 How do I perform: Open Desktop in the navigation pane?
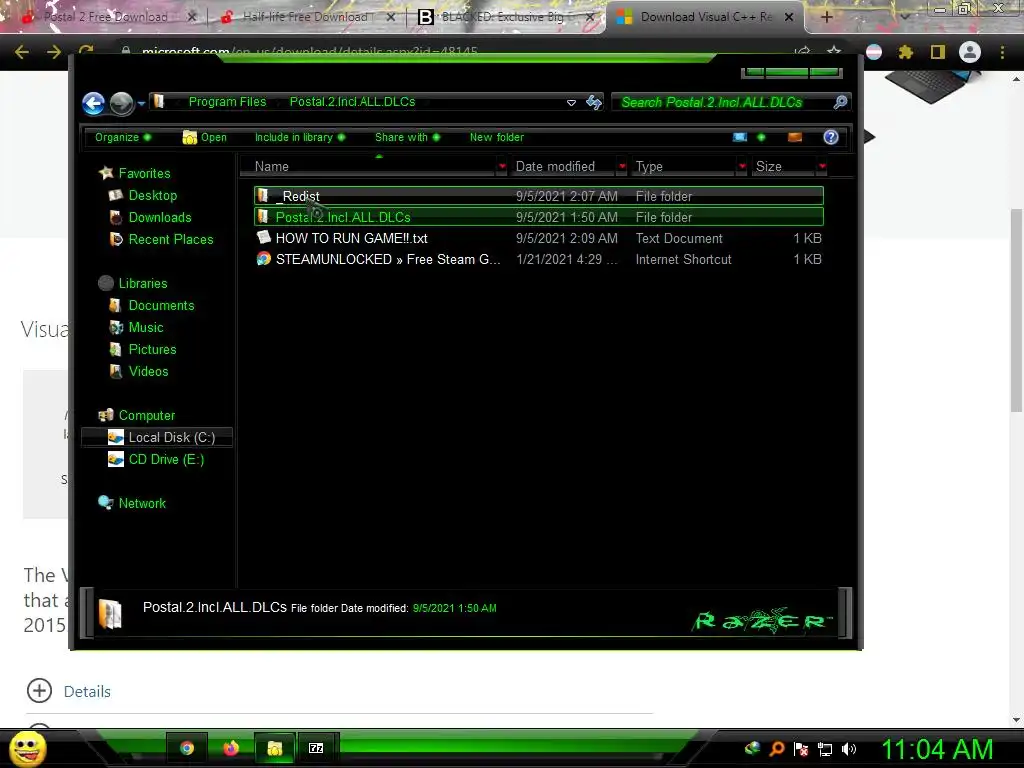tap(153, 195)
